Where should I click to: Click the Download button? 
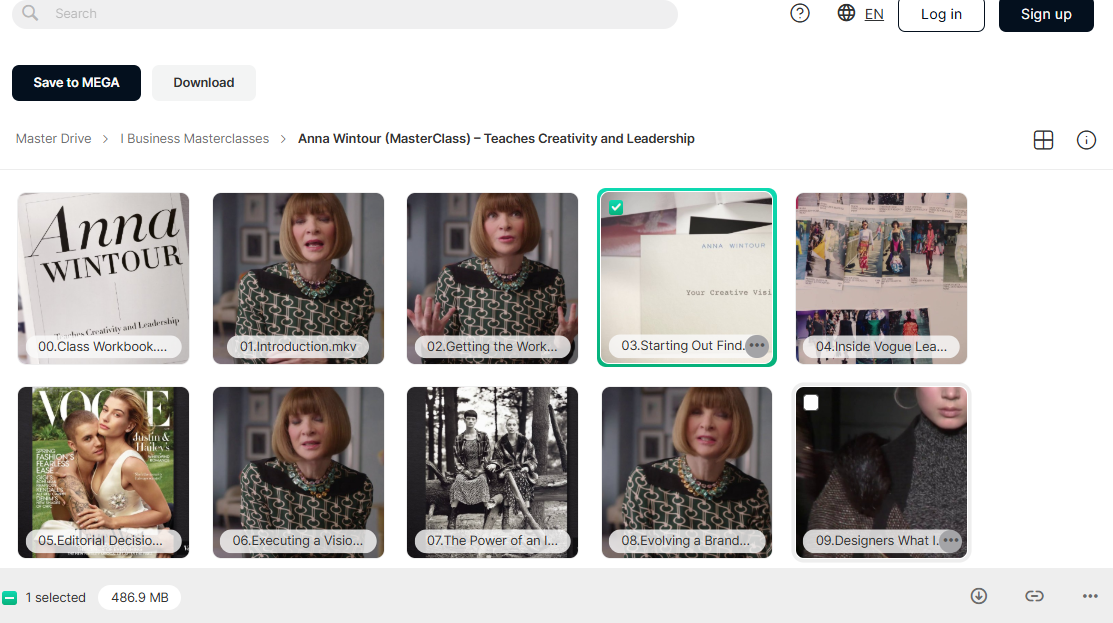pyautogui.click(x=204, y=82)
